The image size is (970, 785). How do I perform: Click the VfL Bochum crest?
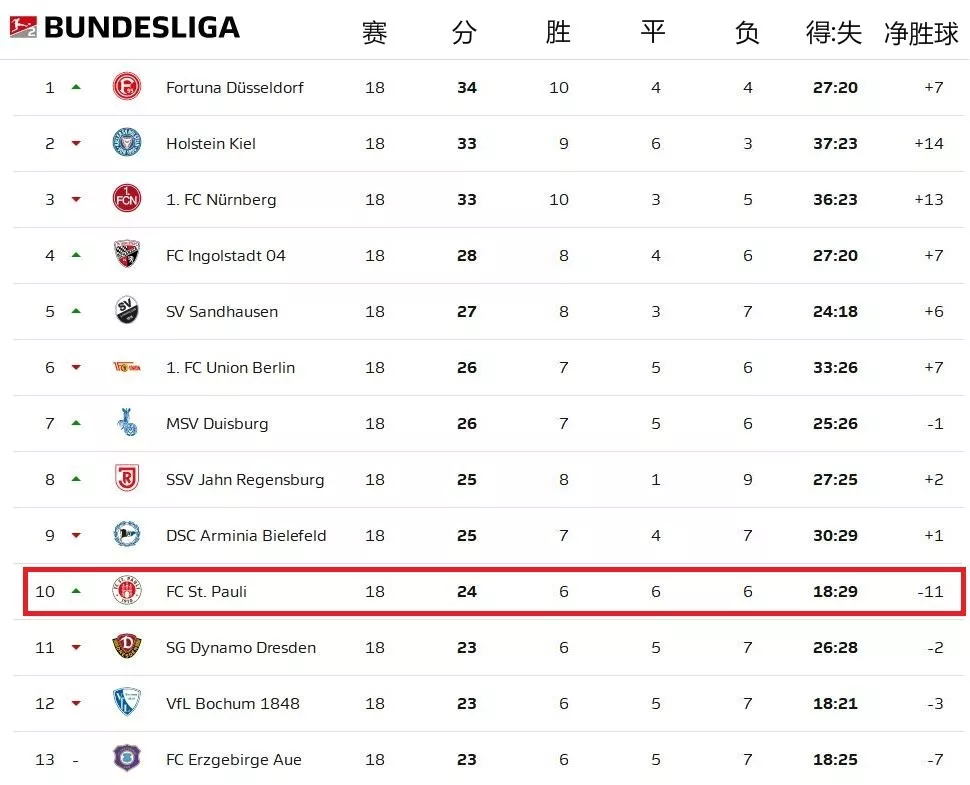point(127,703)
